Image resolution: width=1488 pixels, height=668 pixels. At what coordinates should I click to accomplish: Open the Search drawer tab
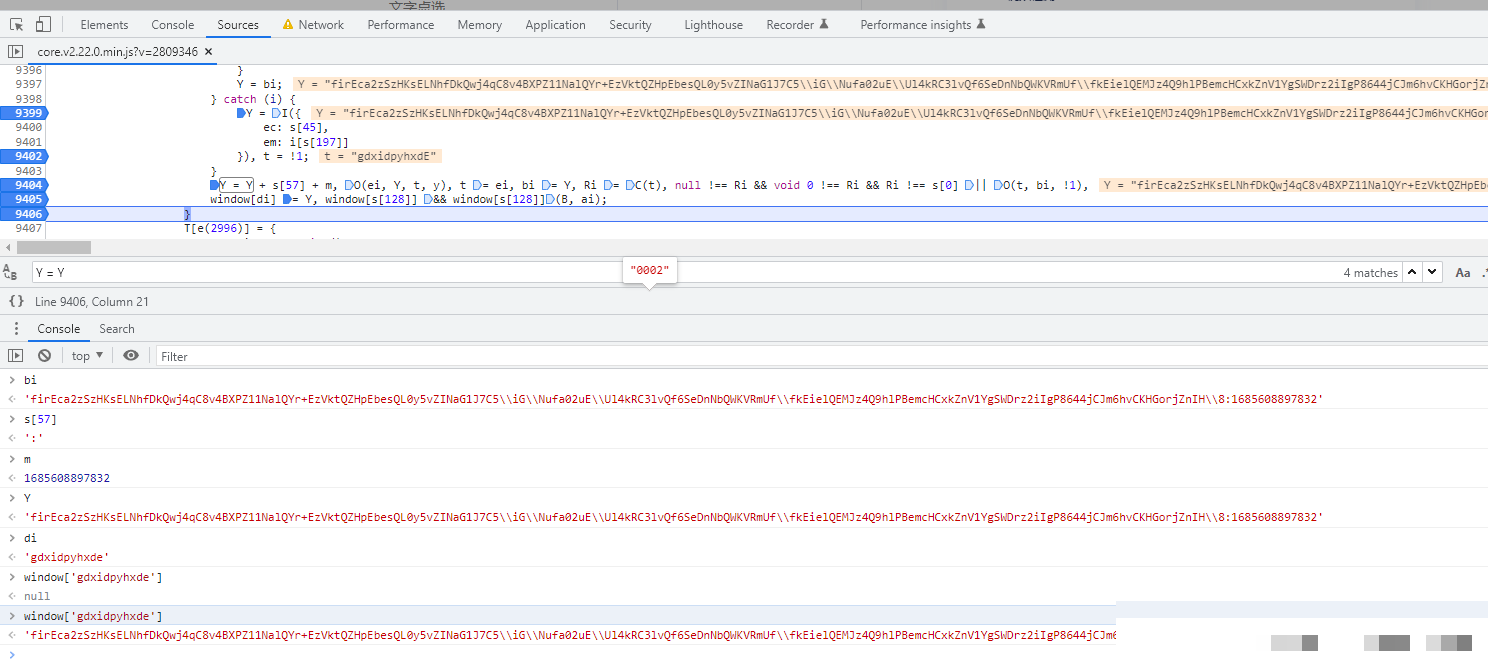click(x=117, y=329)
